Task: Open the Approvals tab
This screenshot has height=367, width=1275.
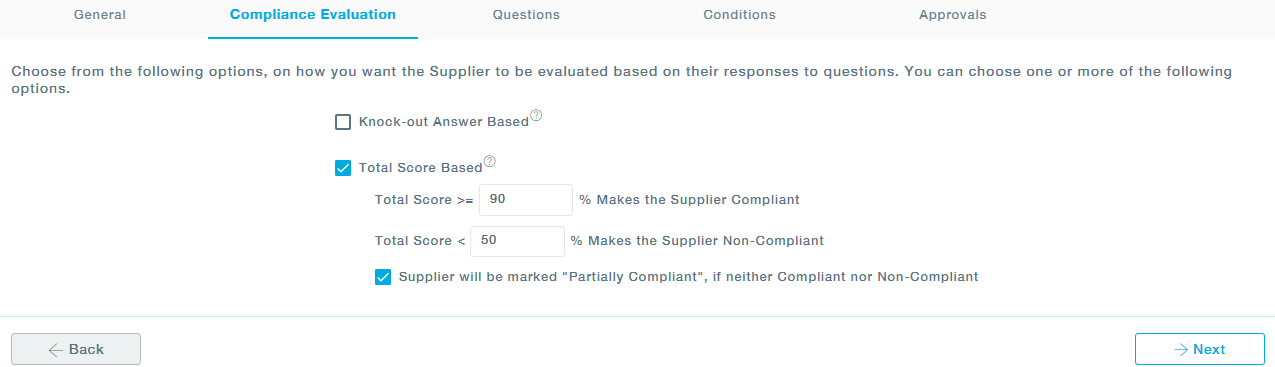Action: pos(953,15)
